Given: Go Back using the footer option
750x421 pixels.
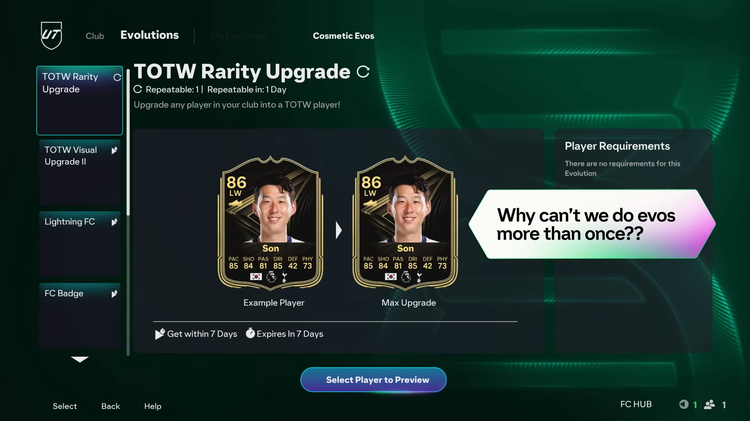Looking at the screenshot, I should (x=110, y=406).
